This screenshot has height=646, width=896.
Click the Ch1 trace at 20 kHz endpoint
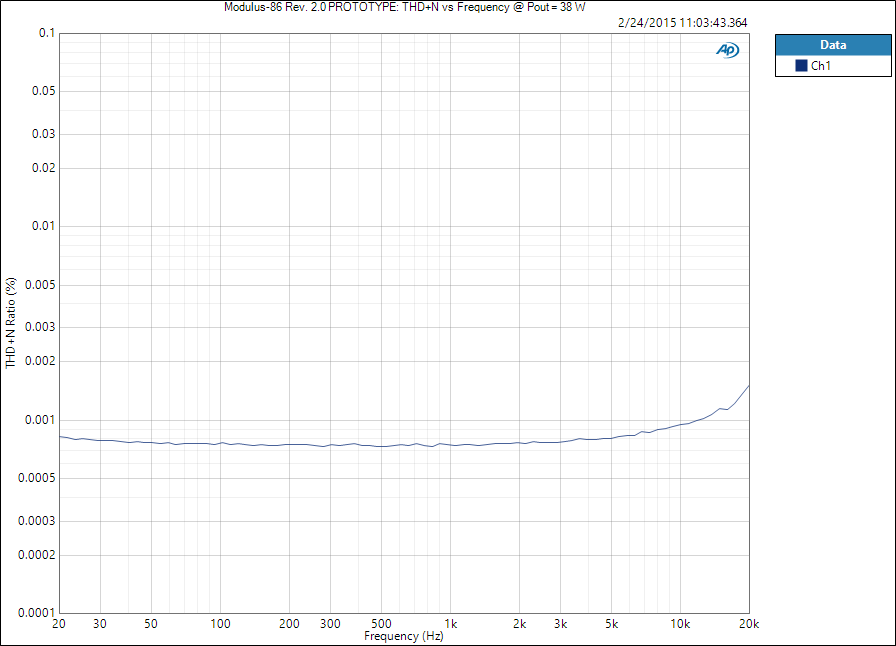tap(749, 386)
